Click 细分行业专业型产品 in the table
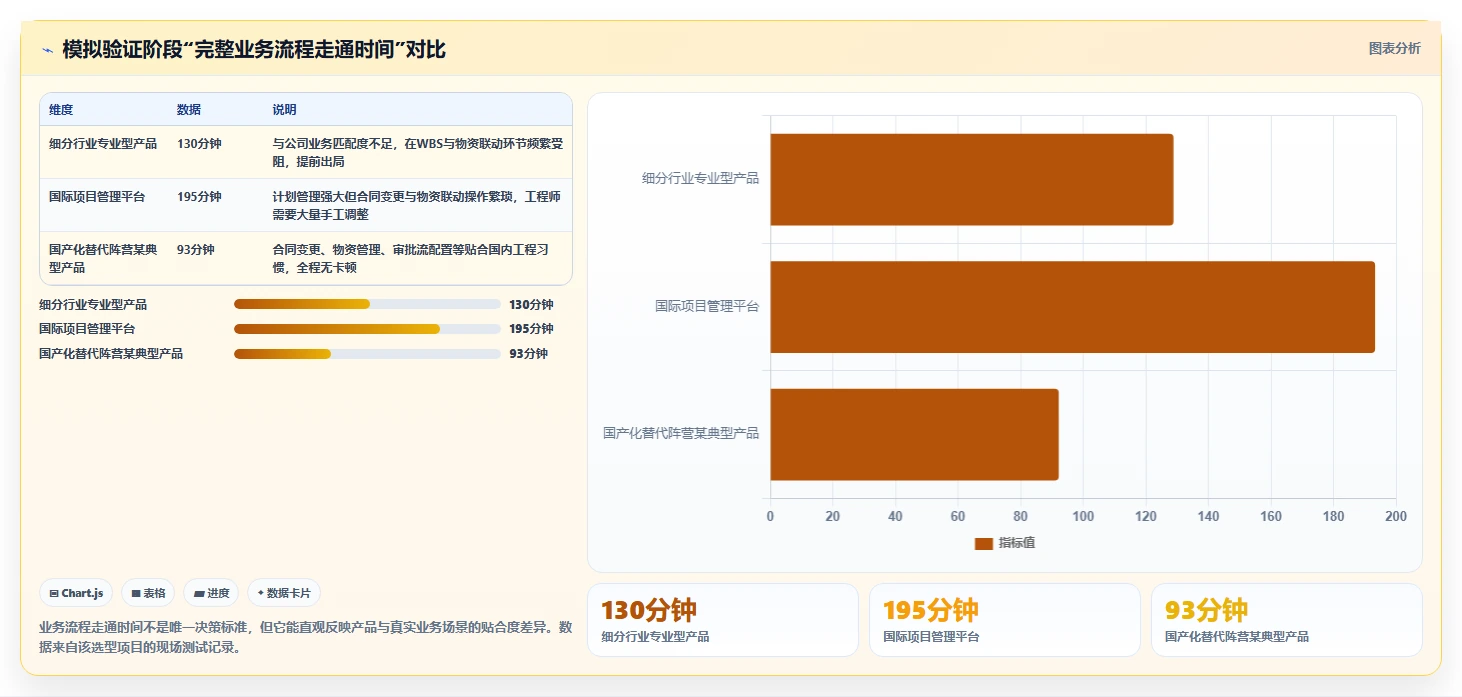 tap(103, 144)
